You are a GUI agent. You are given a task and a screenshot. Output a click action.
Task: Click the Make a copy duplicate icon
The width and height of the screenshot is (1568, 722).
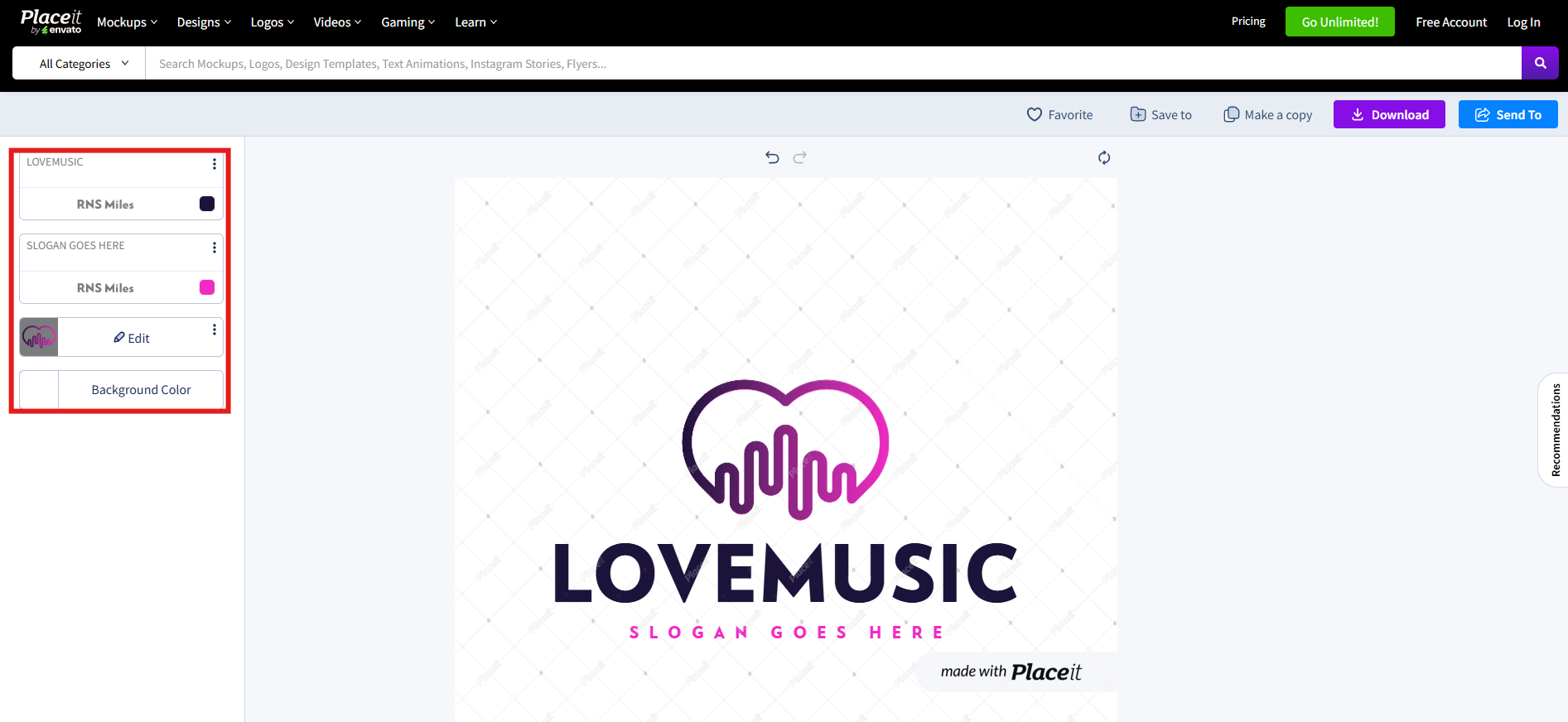coord(1232,114)
